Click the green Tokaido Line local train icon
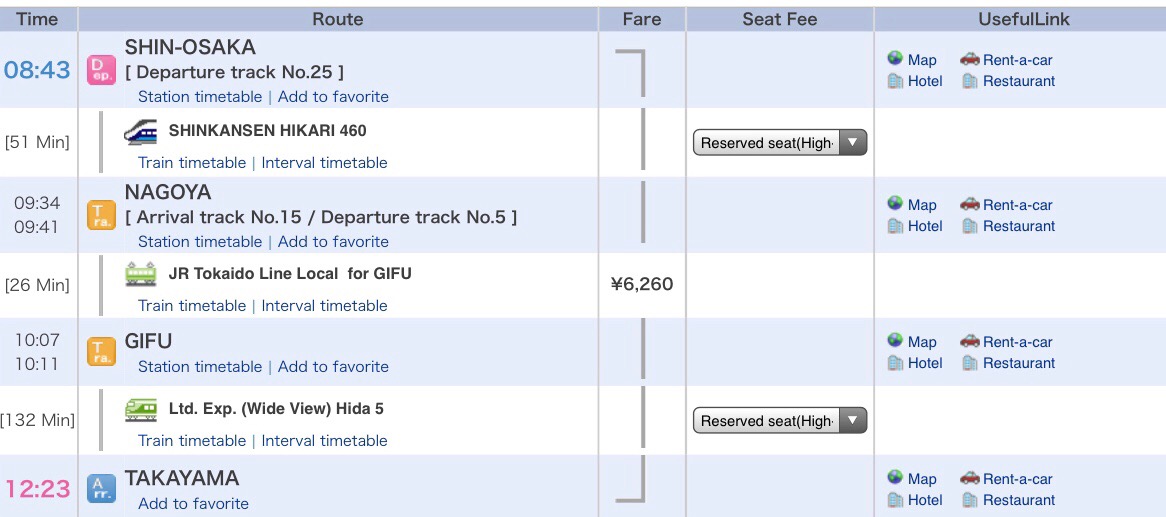The width and height of the screenshot is (1166, 517). tap(141, 274)
